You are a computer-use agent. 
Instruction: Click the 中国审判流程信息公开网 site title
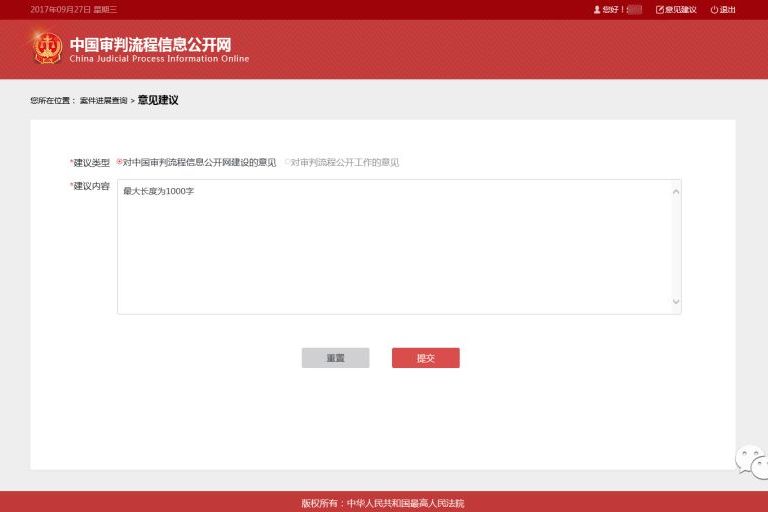point(150,45)
